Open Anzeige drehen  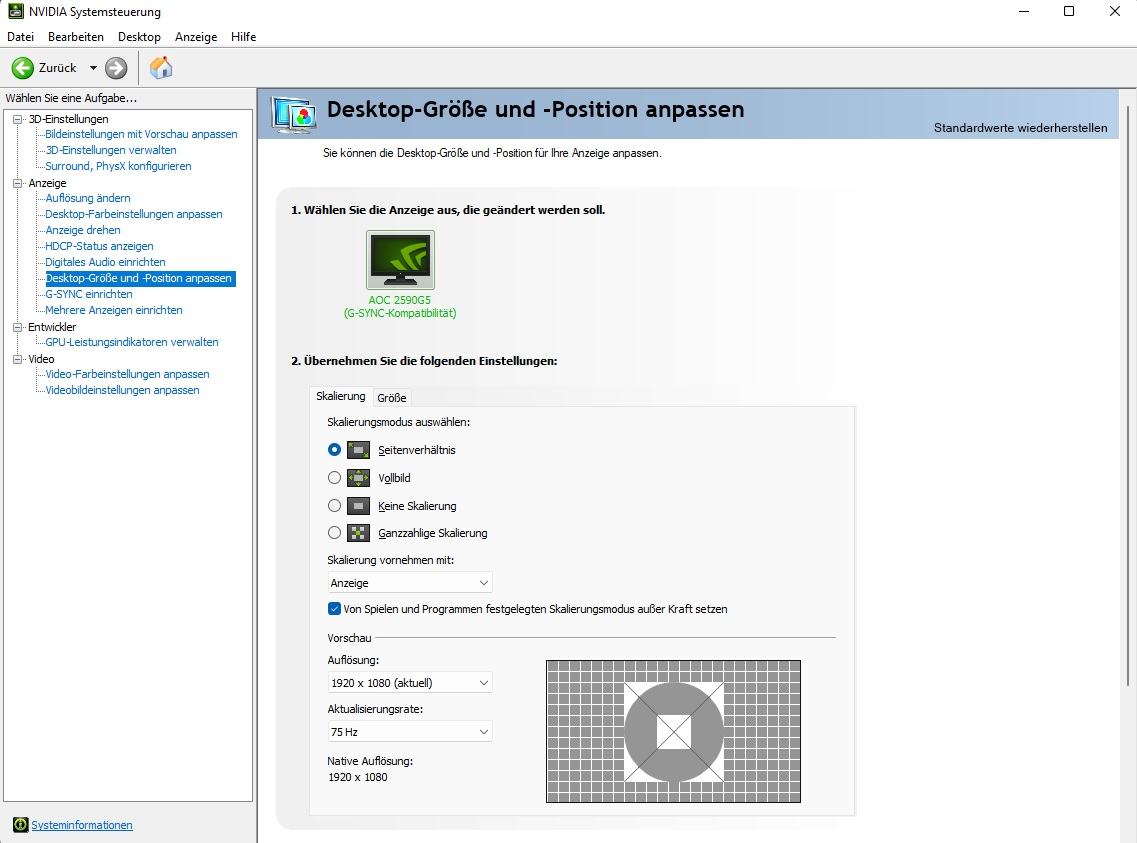pos(83,230)
